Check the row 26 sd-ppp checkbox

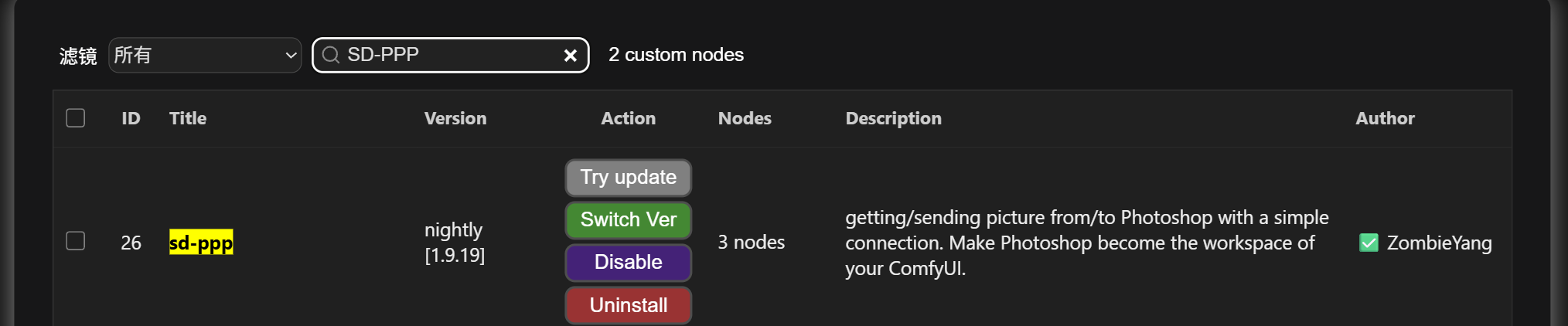coord(76,241)
